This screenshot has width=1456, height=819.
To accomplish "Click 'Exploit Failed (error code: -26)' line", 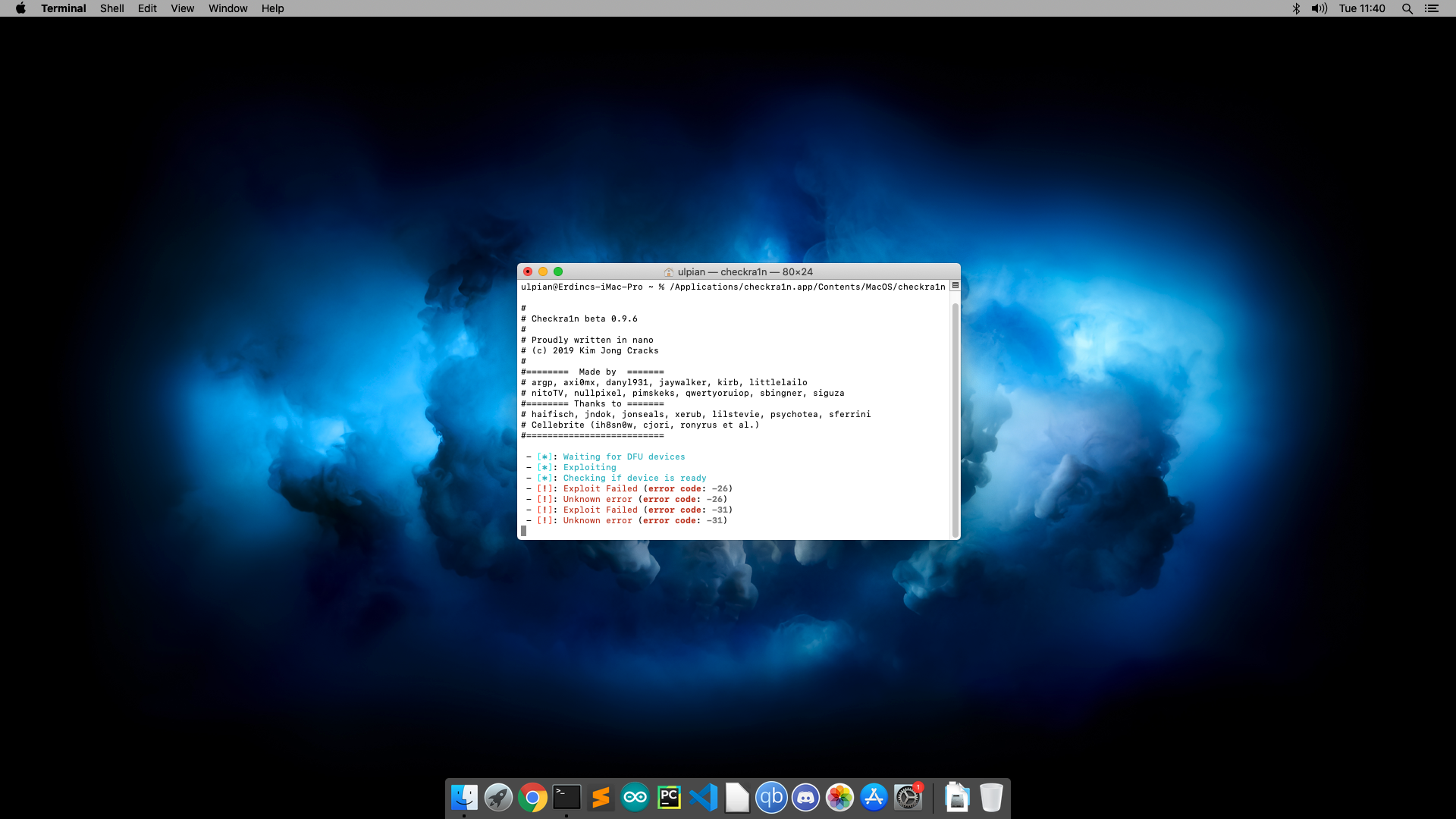I will point(629,489).
